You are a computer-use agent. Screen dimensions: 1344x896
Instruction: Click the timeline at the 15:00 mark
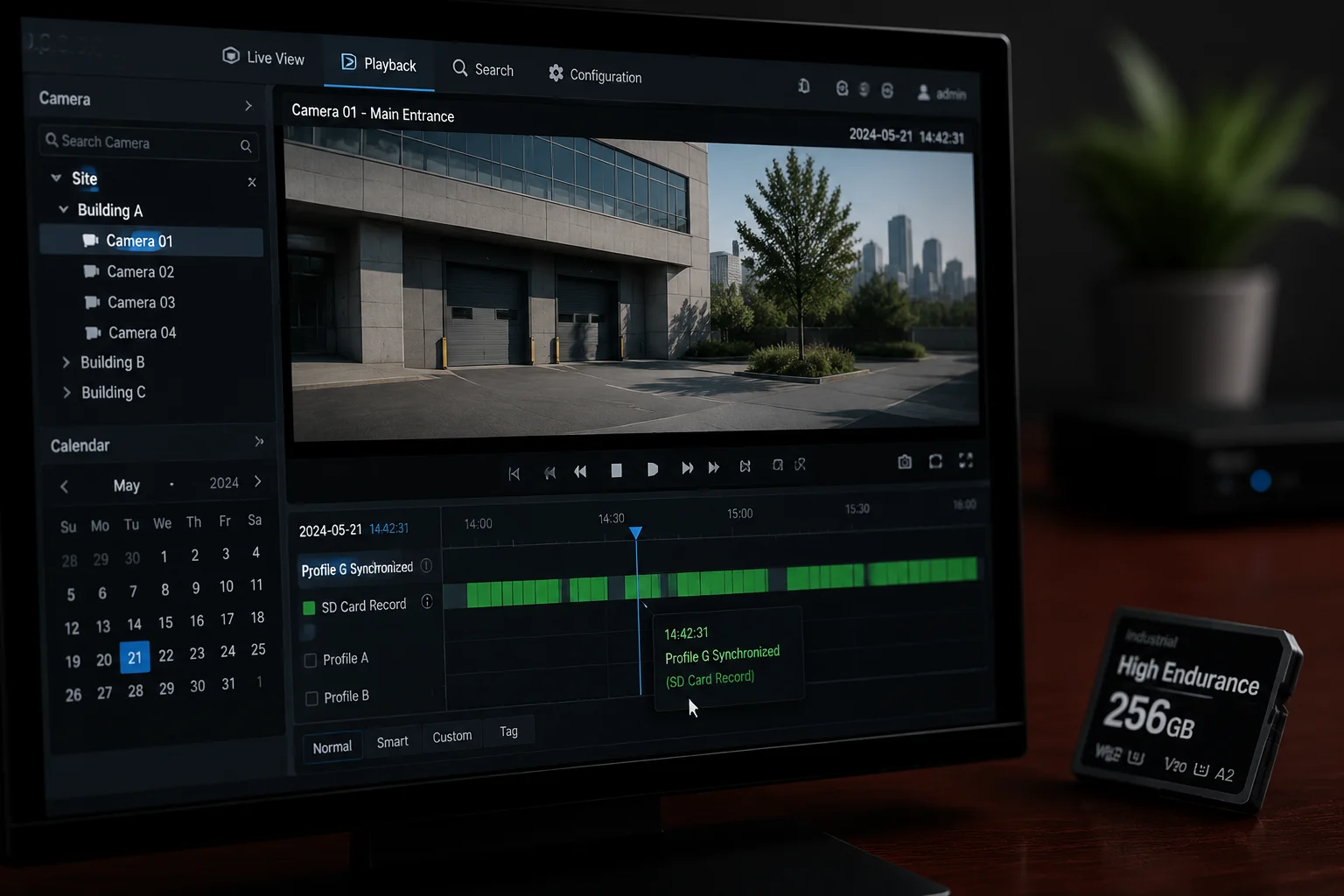pos(739,514)
